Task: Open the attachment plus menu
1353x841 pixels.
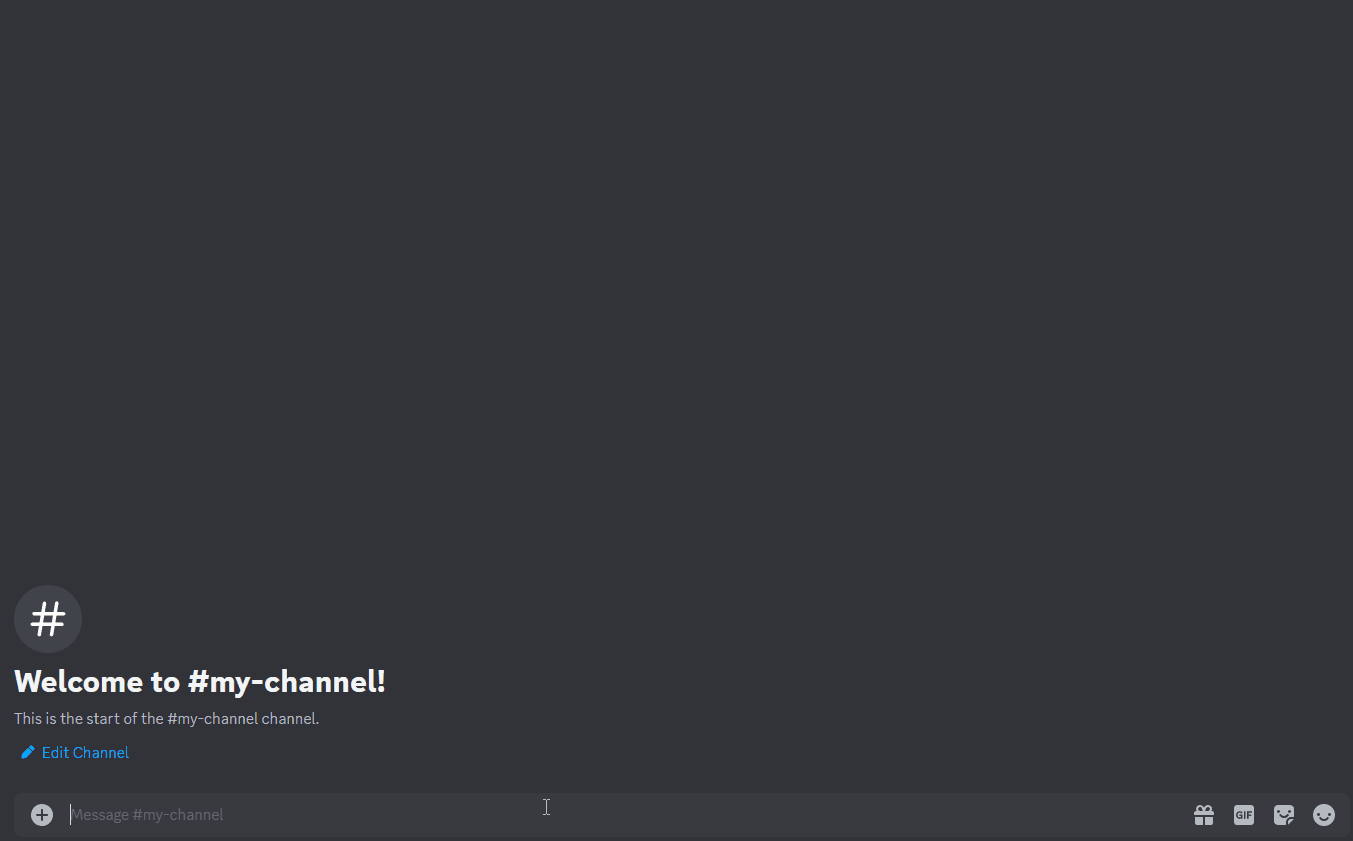Action: 41,815
